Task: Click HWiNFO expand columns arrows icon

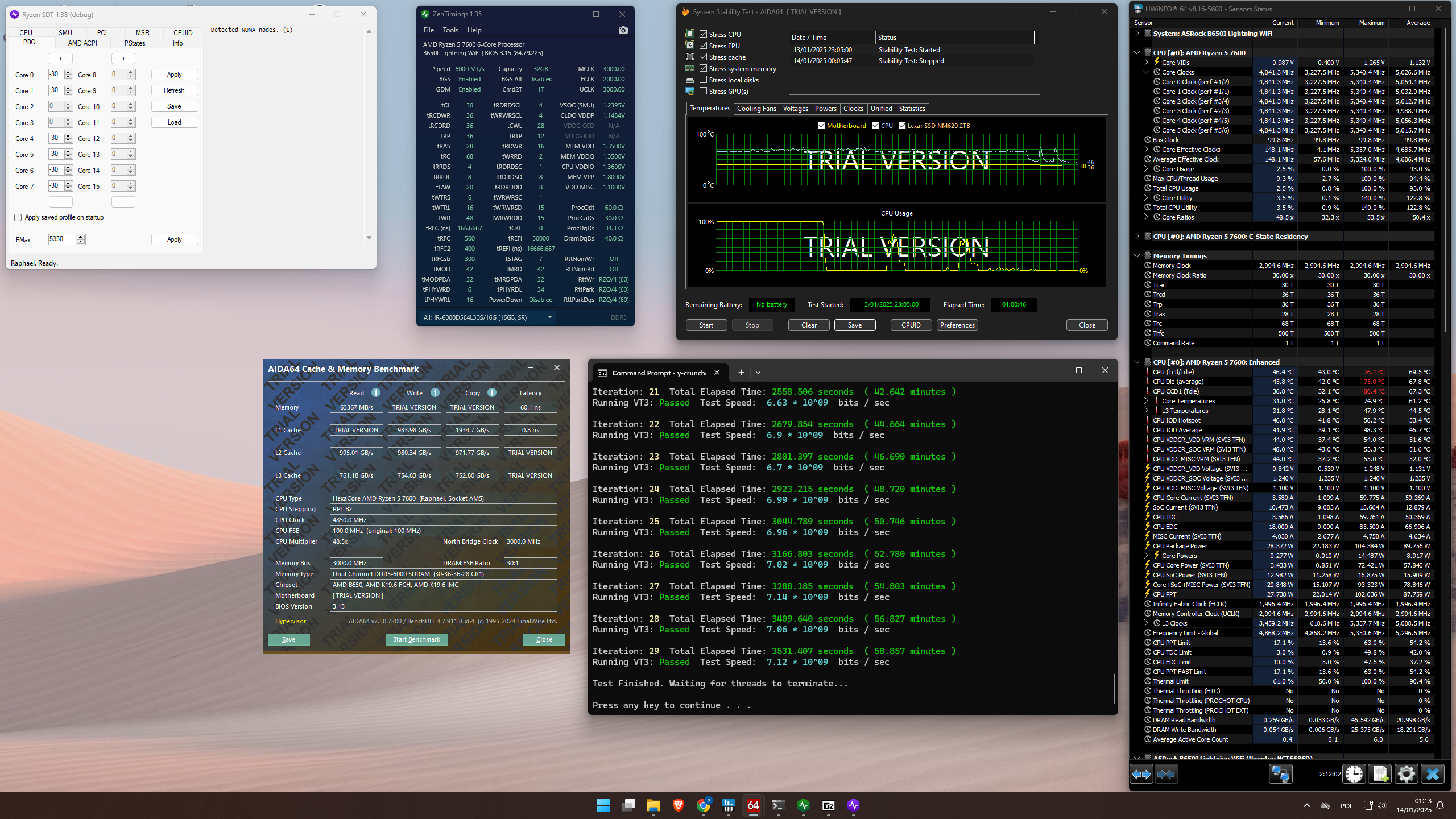Action: click(x=1141, y=774)
